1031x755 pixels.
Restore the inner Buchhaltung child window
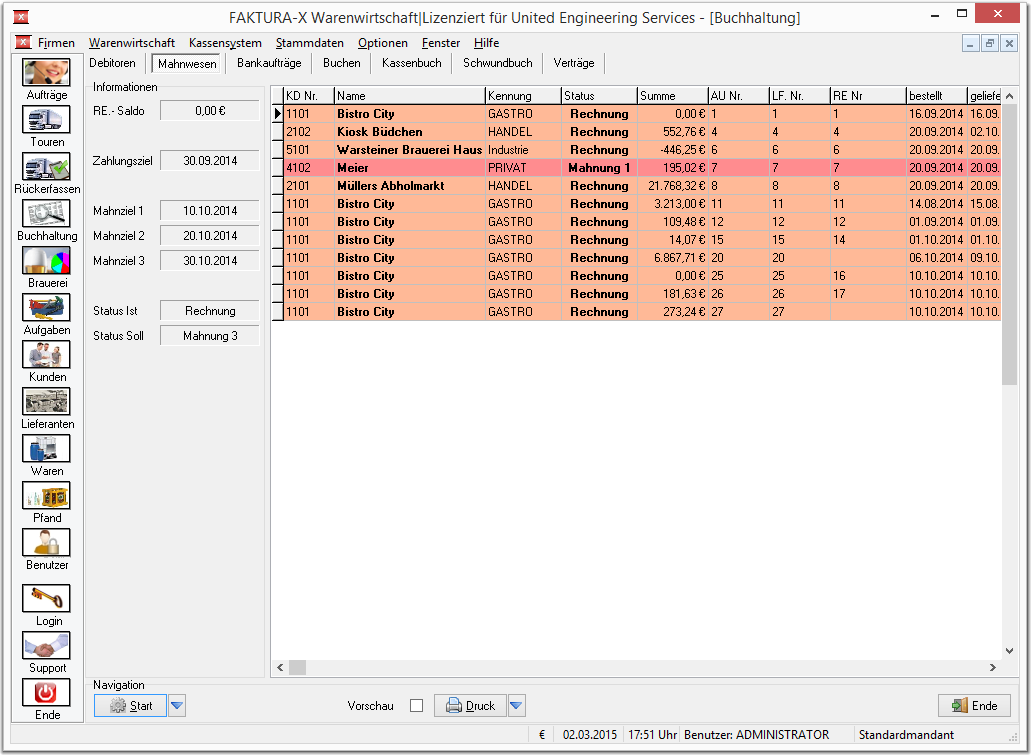pyautogui.click(x=990, y=43)
